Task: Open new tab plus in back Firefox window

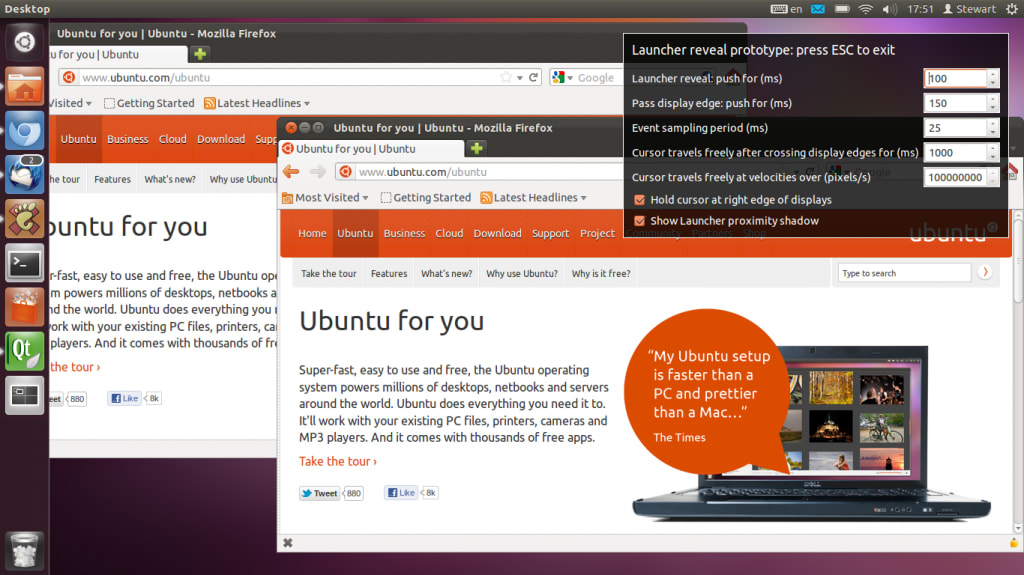Action: point(200,54)
